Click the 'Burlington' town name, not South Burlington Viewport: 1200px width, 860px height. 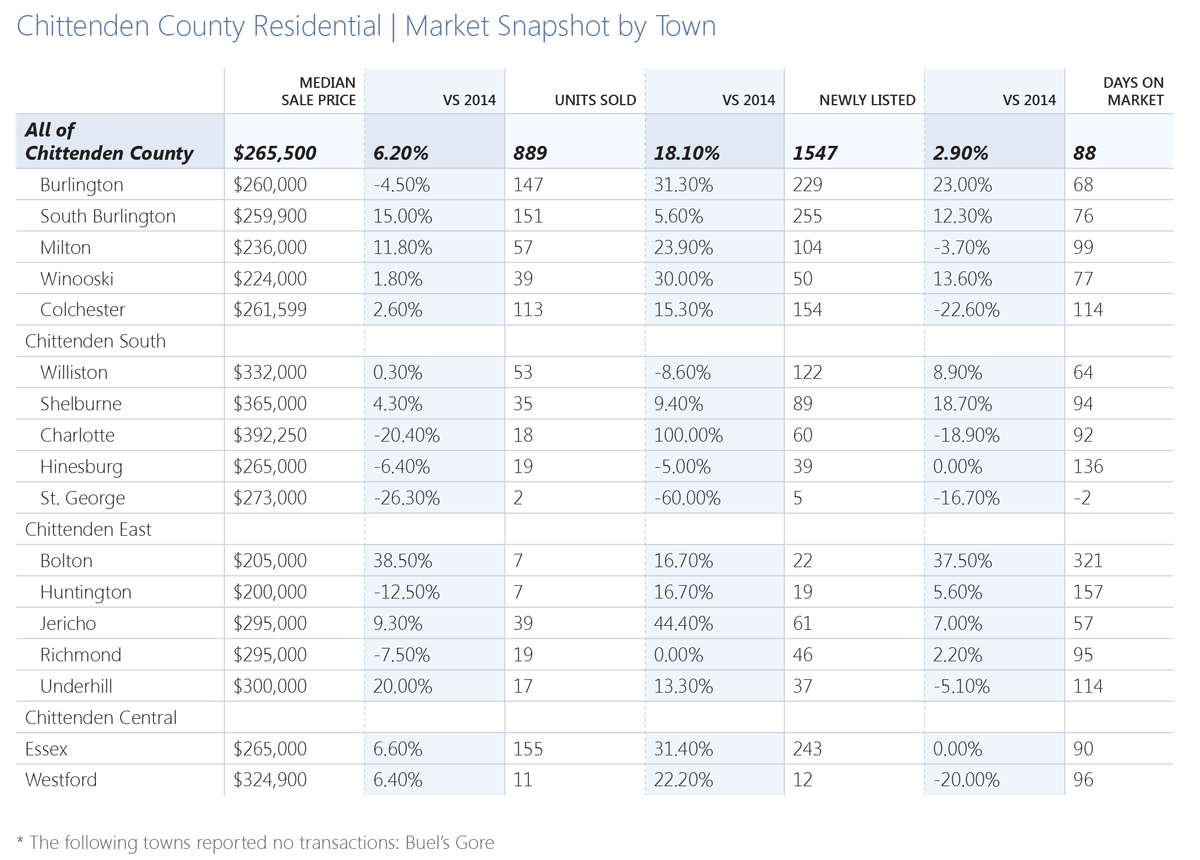pos(82,185)
